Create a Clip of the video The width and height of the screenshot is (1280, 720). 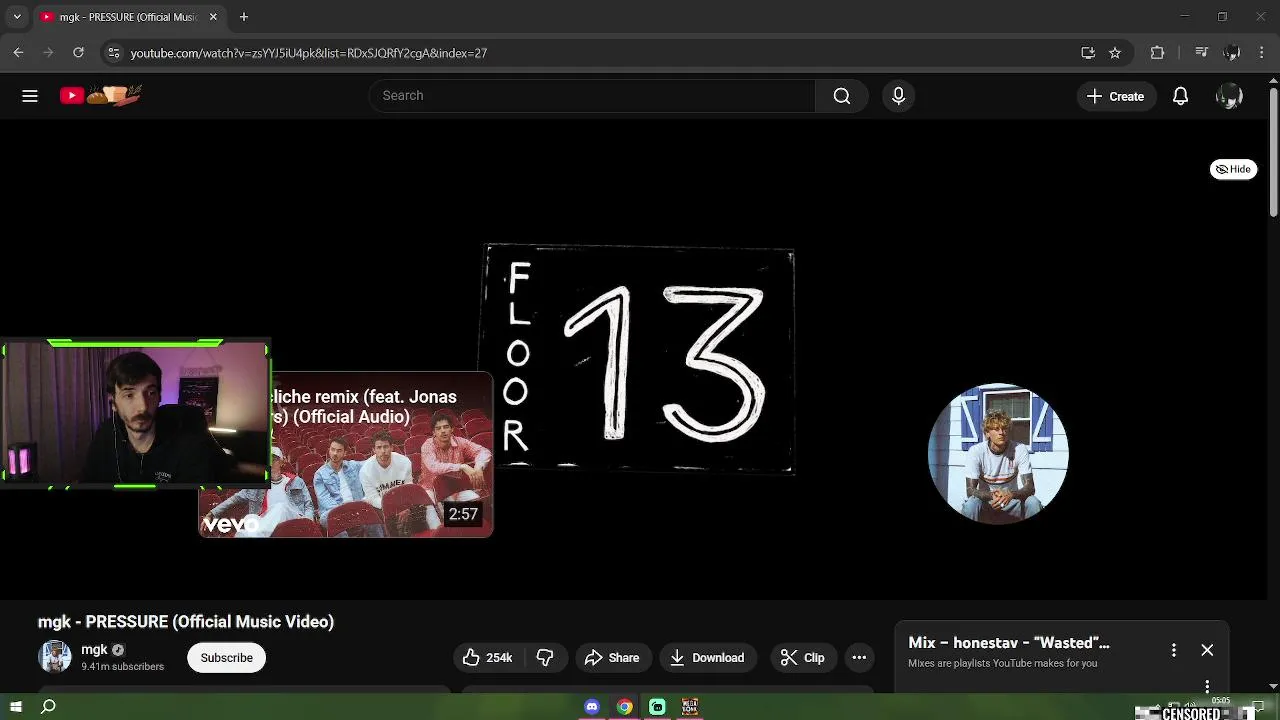click(803, 657)
